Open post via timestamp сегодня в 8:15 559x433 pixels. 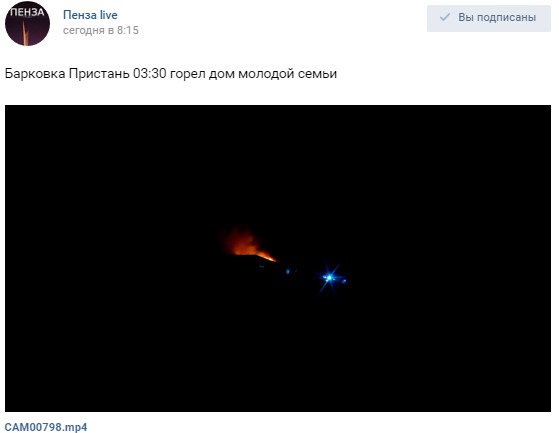(101, 30)
